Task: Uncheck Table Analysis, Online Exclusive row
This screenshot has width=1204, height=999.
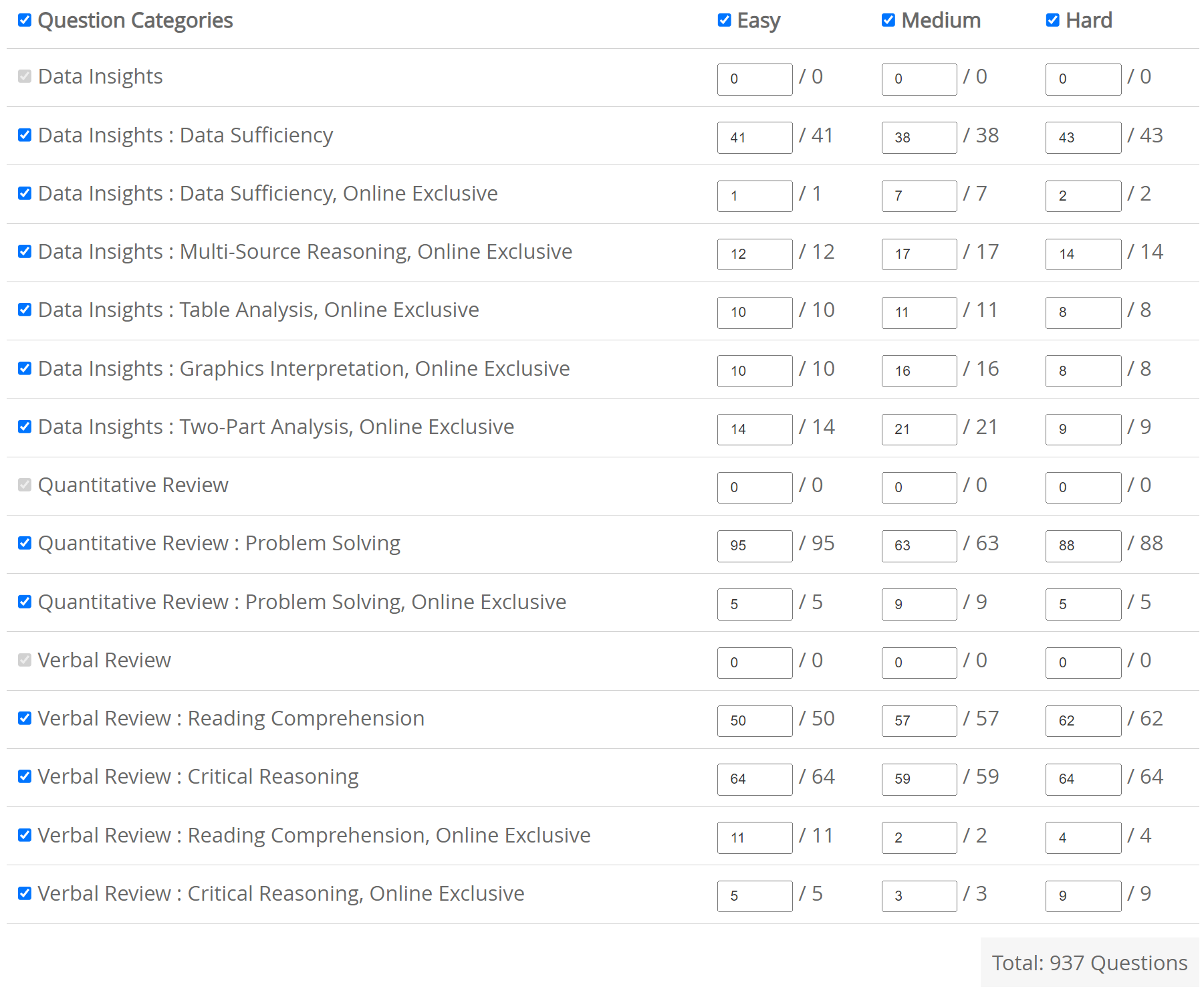Action: coord(25,310)
